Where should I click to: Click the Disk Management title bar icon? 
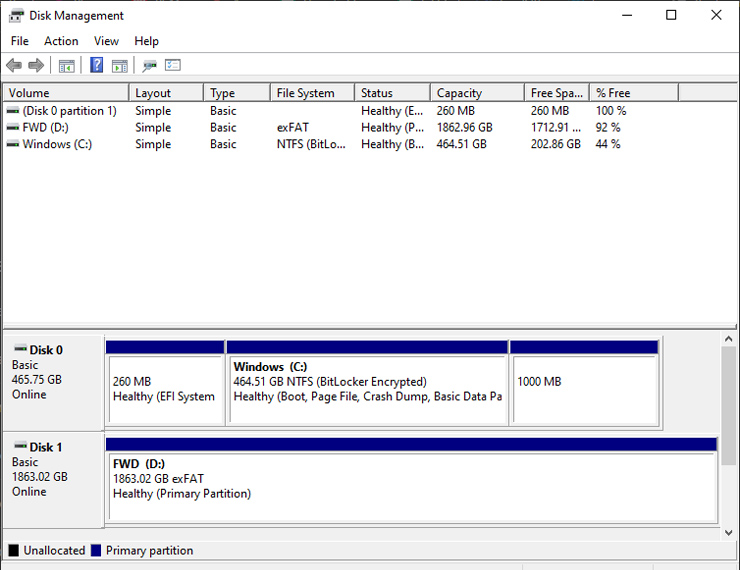(16, 16)
